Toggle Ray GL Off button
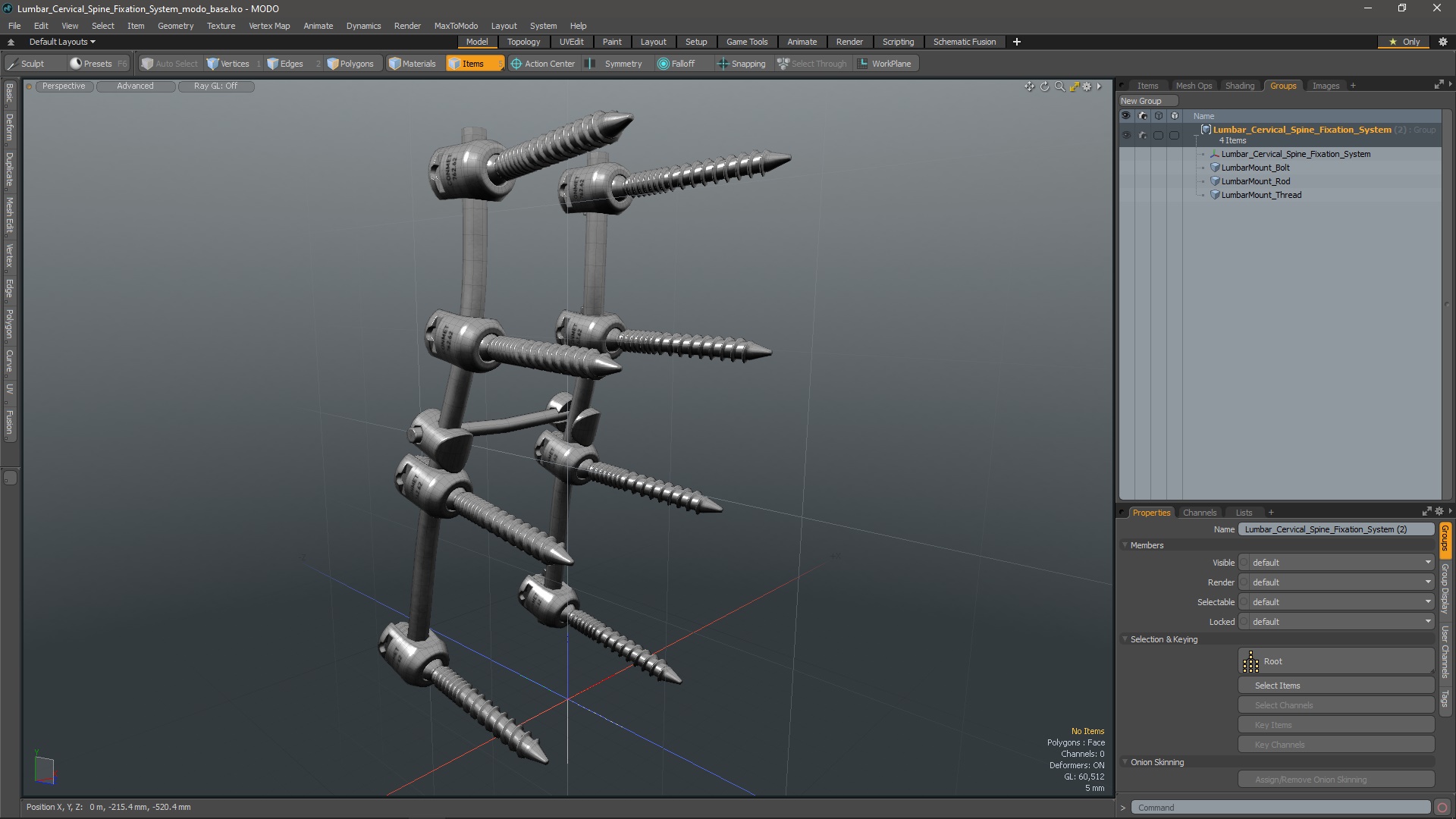1456x819 pixels. tap(215, 86)
